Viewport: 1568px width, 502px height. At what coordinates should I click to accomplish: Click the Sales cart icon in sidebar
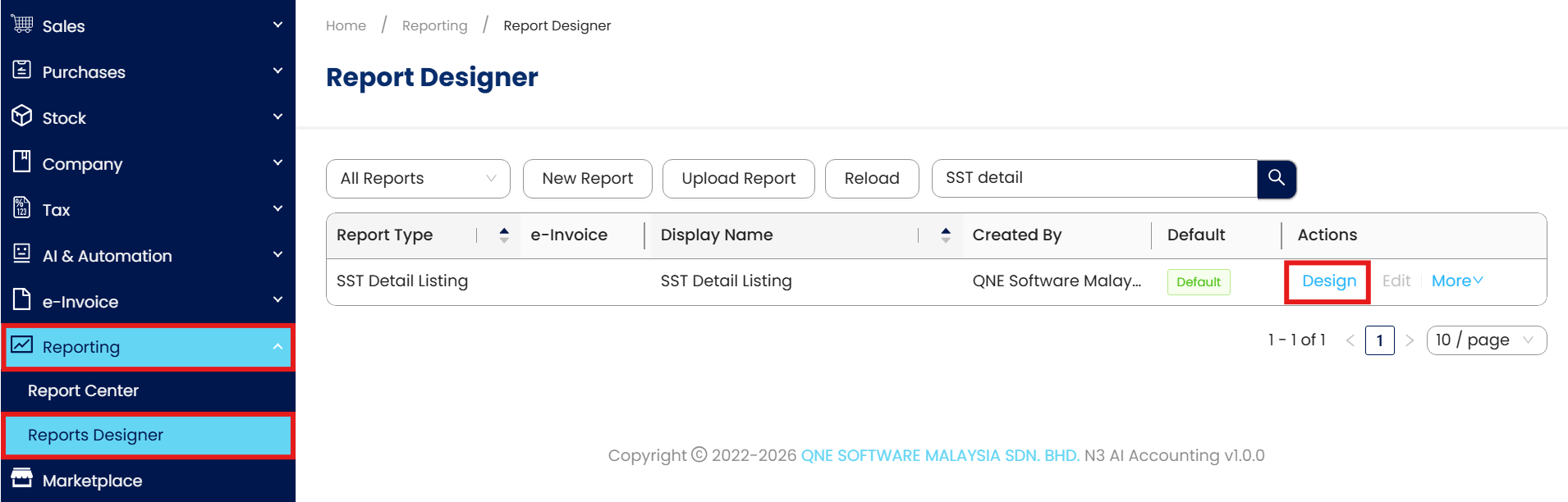[22, 25]
